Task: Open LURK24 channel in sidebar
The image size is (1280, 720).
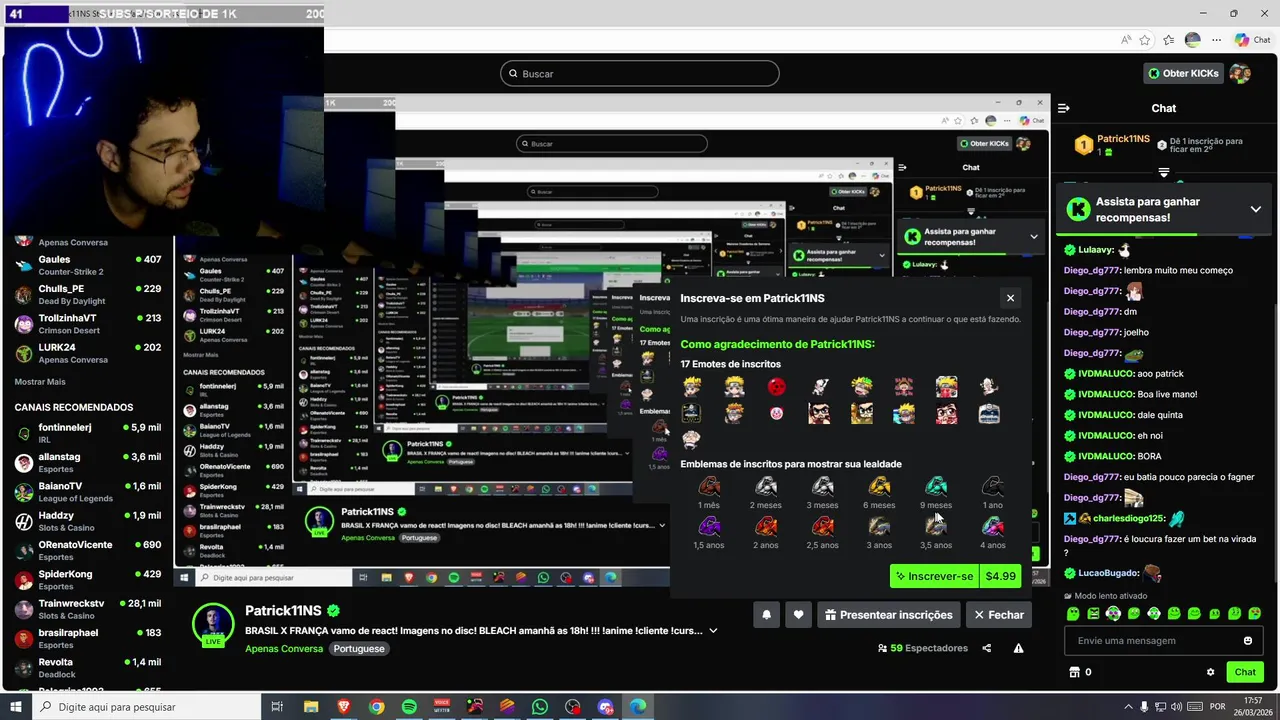Action: 88,353
